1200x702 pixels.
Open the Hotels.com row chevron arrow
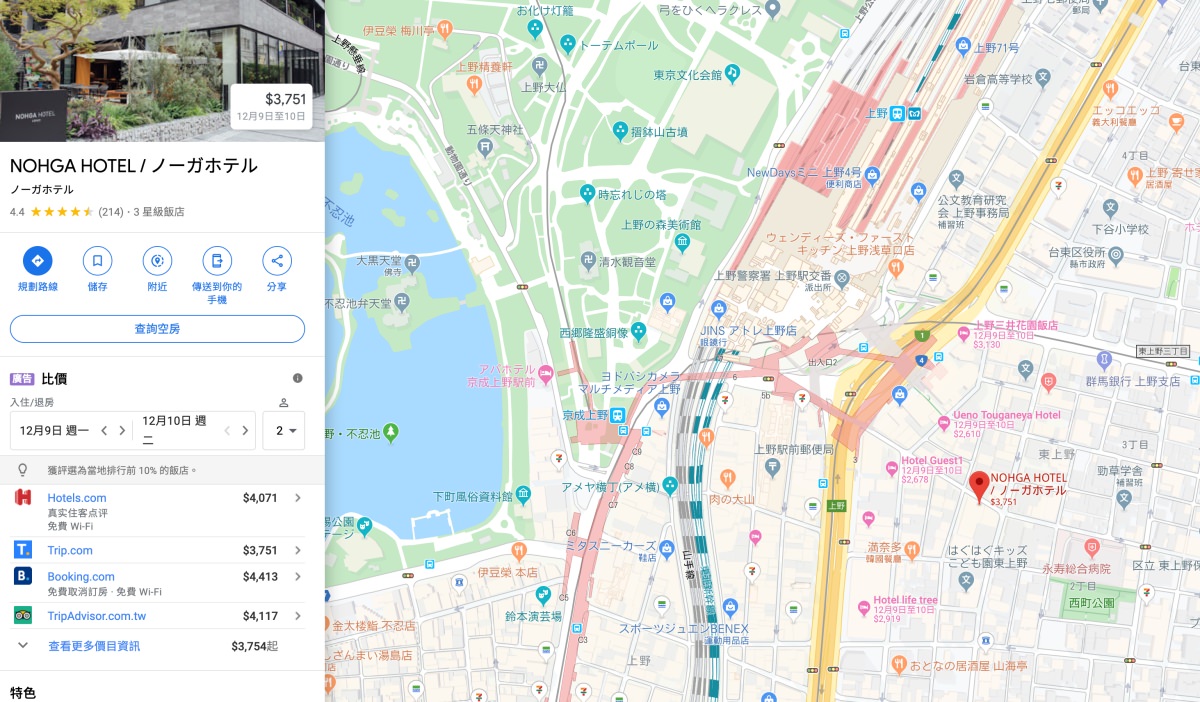(x=298, y=498)
